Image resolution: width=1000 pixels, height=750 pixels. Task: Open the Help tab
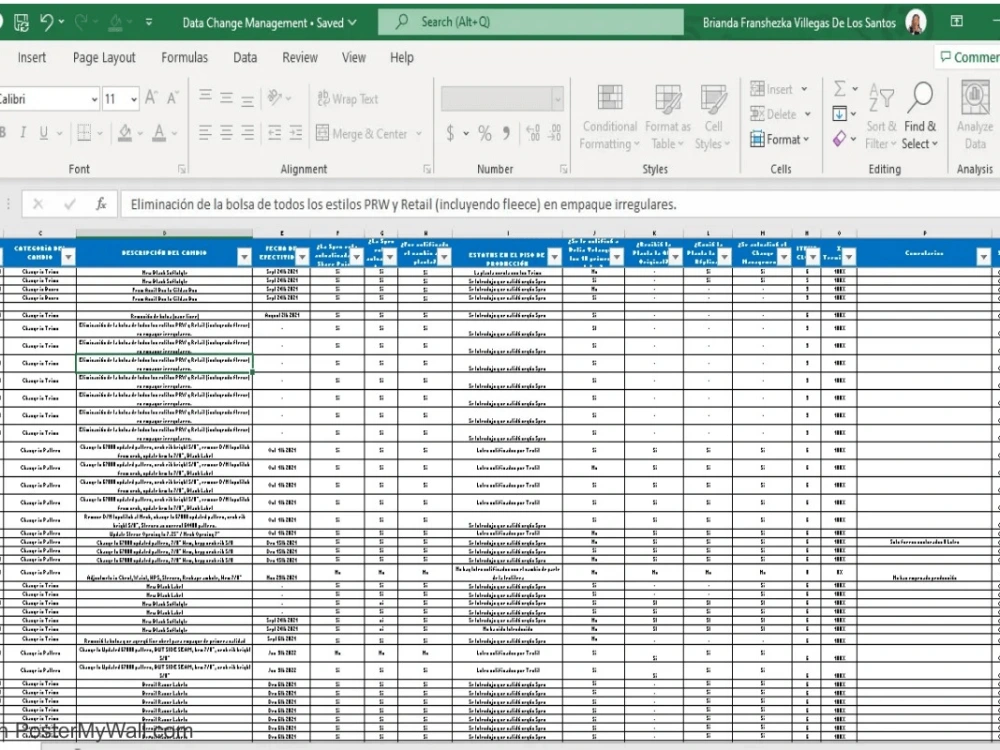point(402,57)
